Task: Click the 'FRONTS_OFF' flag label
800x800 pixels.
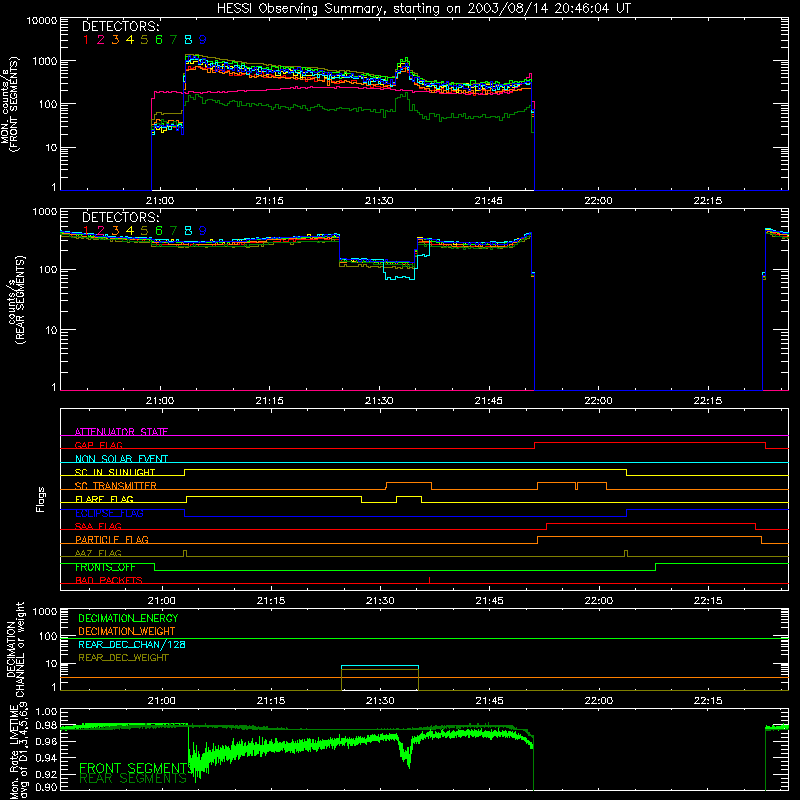Action: tap(105, 567)
